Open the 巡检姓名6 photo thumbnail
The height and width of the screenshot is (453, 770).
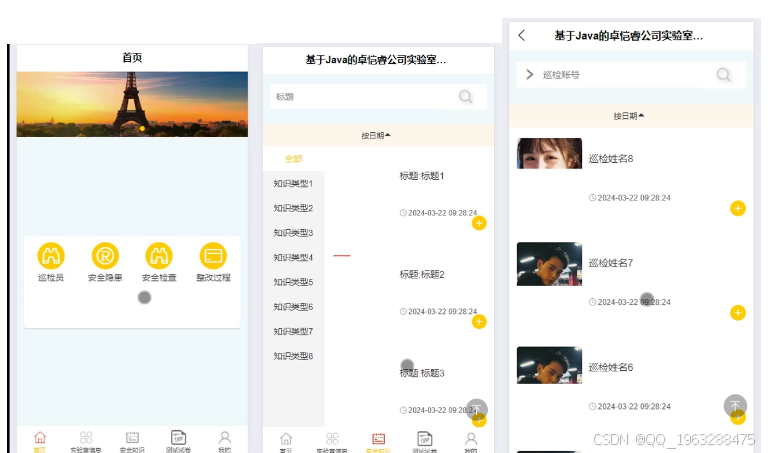pos(549,365)
